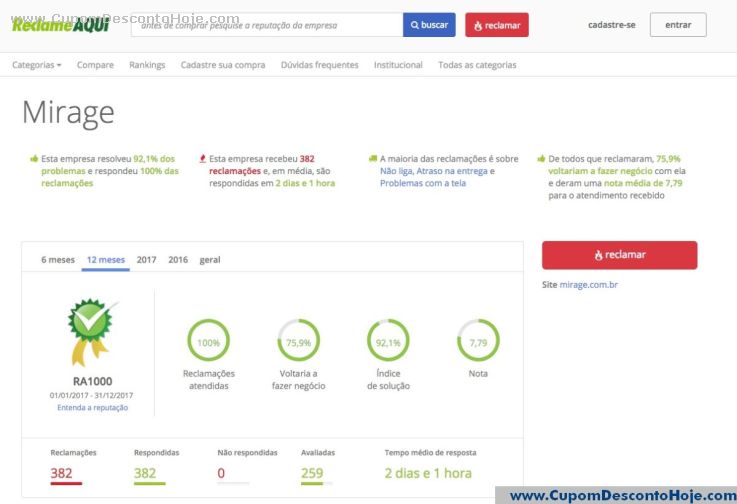Viewport: 737px width, 504px height.
Task: Switch to the 2017 tab
Action: coord(147,260)
